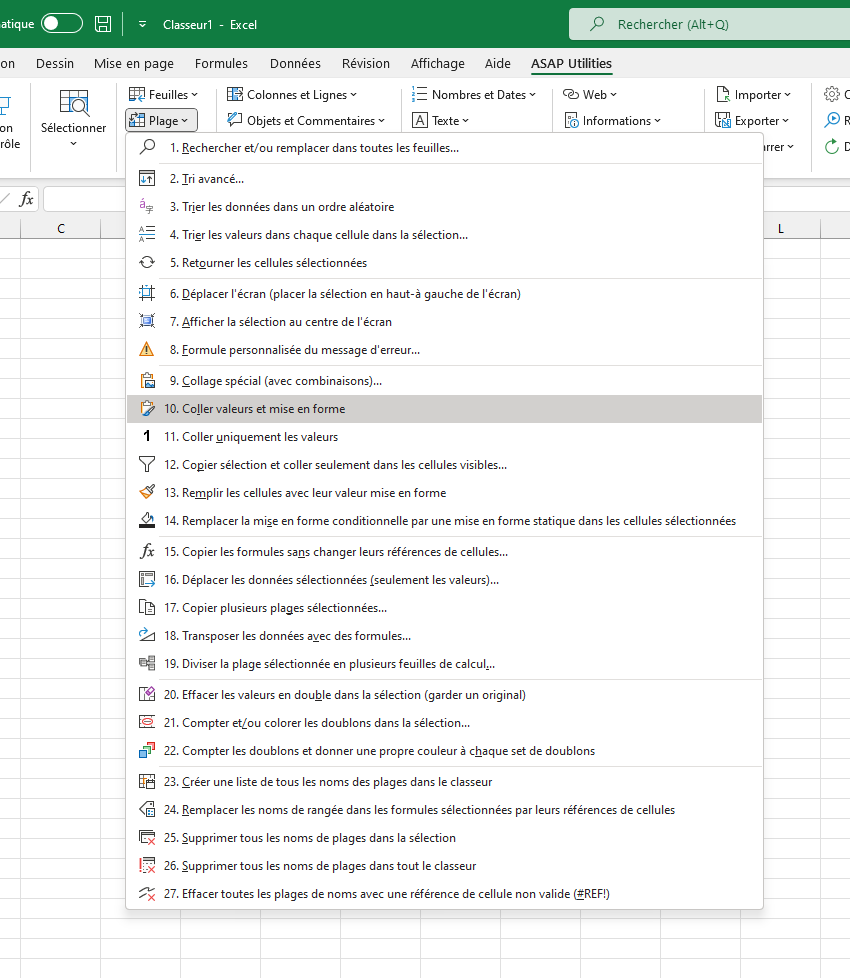Choose Coller uniquement les valeurs
The width and height of the screenshot is (850, 978).
[444, 437]
